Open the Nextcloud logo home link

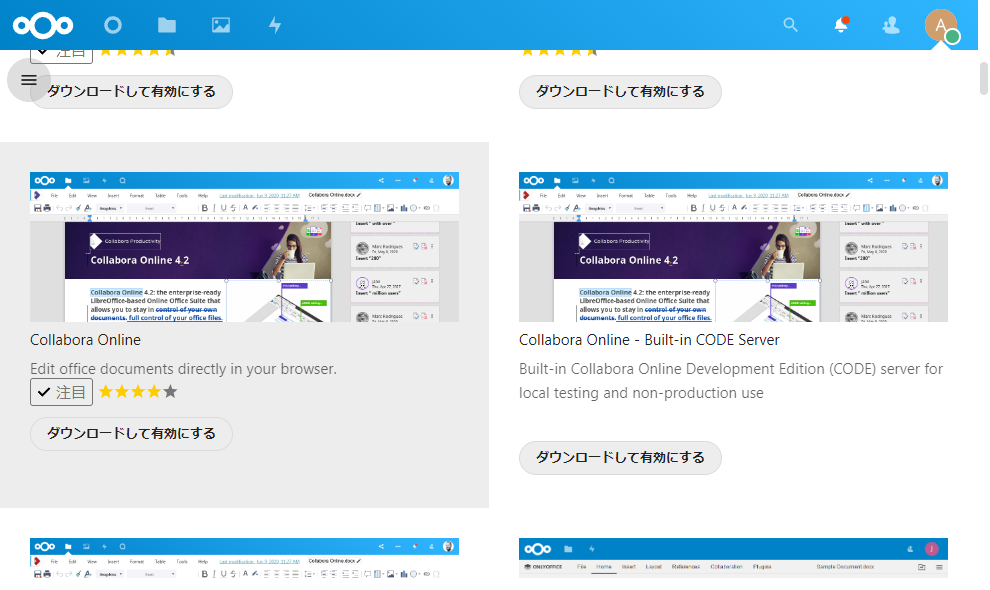tap(43, 25)
